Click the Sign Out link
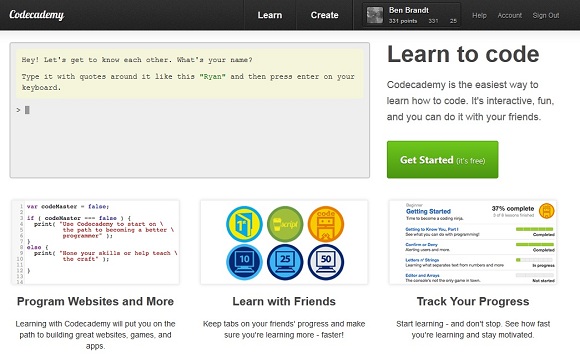This screenshot has height=363, width=580. pyautogui.click(x=546, y=16)
